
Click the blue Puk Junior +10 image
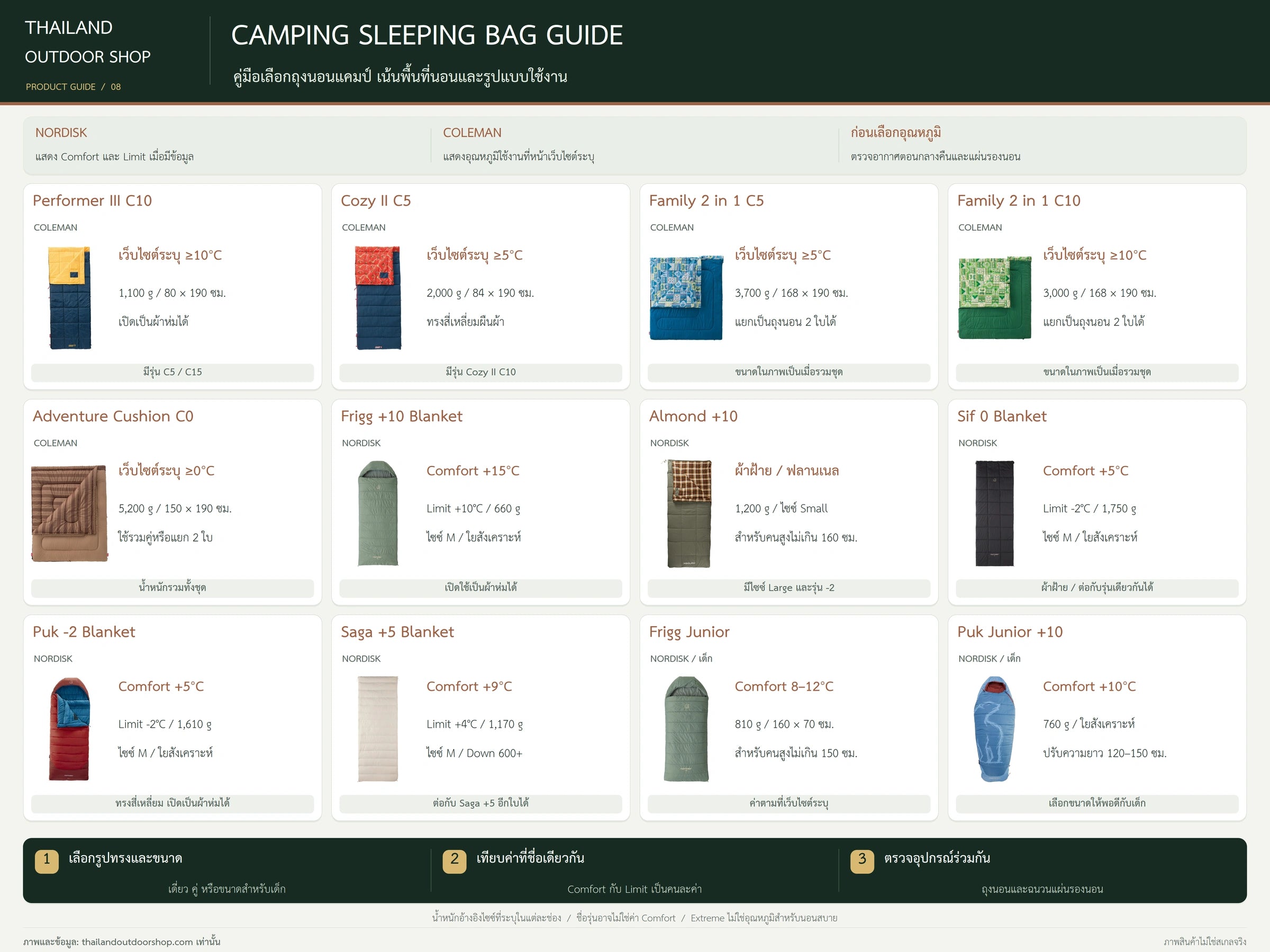pyautogui.click(x=994, y=729)
